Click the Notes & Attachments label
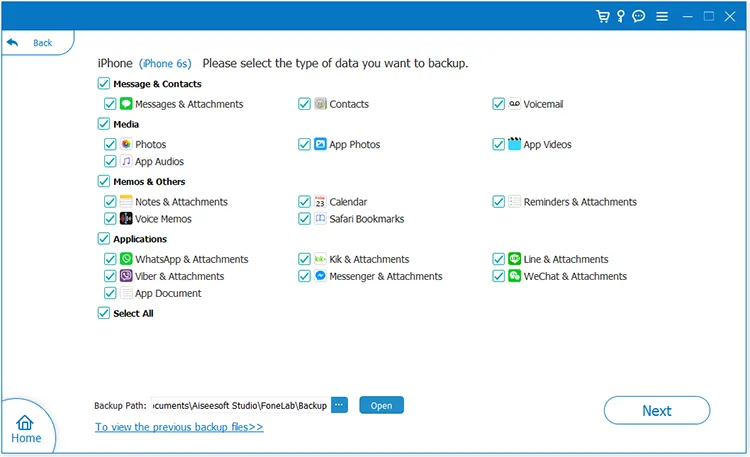This screenshot has width=750, height=457. [181, 202]
